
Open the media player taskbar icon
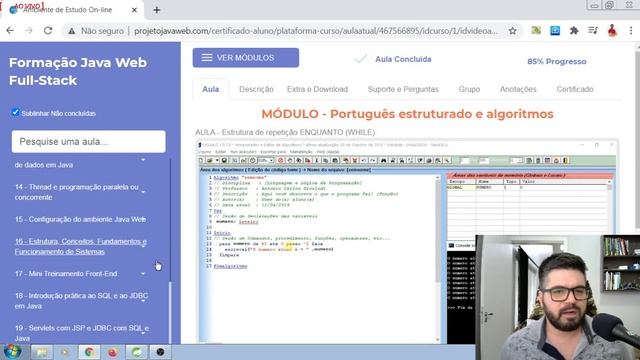pos(65,352)
